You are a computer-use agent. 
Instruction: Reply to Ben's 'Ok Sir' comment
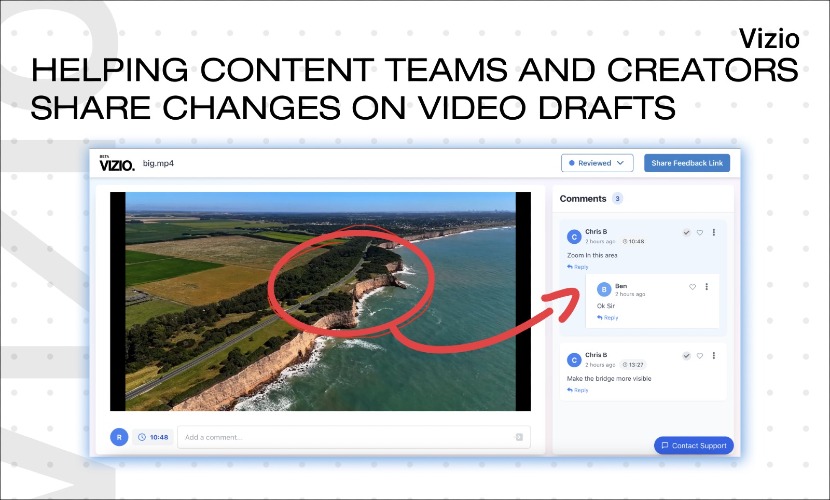pyautogui.click(x=608, y=318)
